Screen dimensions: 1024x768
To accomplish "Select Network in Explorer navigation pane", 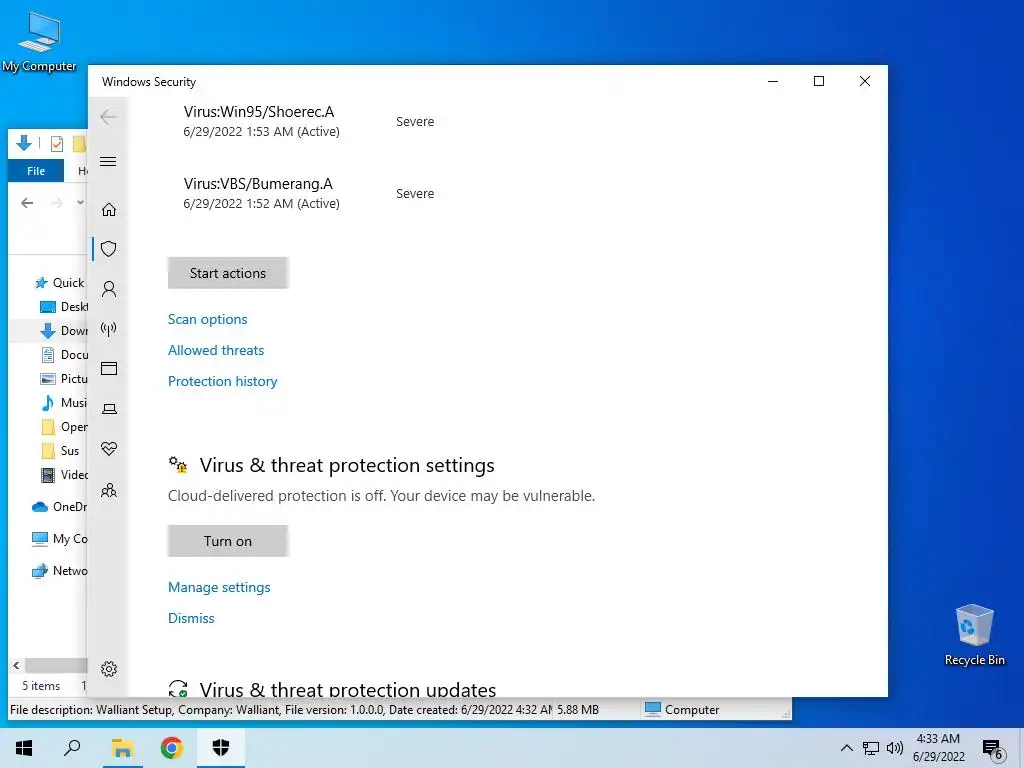I will tap(59, 571).
